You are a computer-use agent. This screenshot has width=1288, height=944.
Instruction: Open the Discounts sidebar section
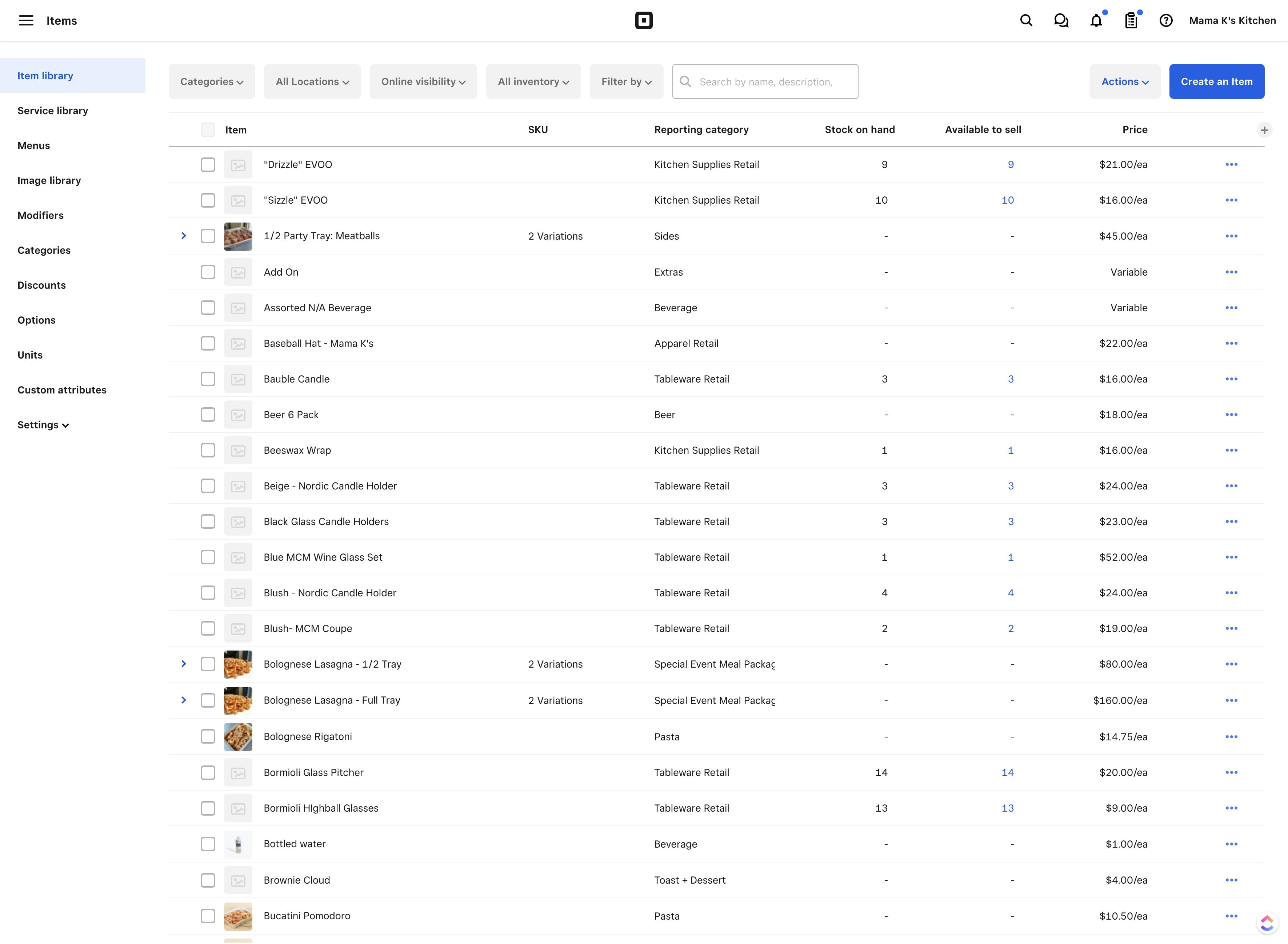coord(42,285)
